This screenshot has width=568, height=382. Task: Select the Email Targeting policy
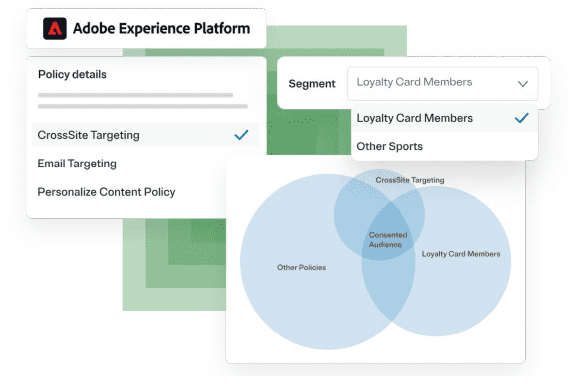77,163
